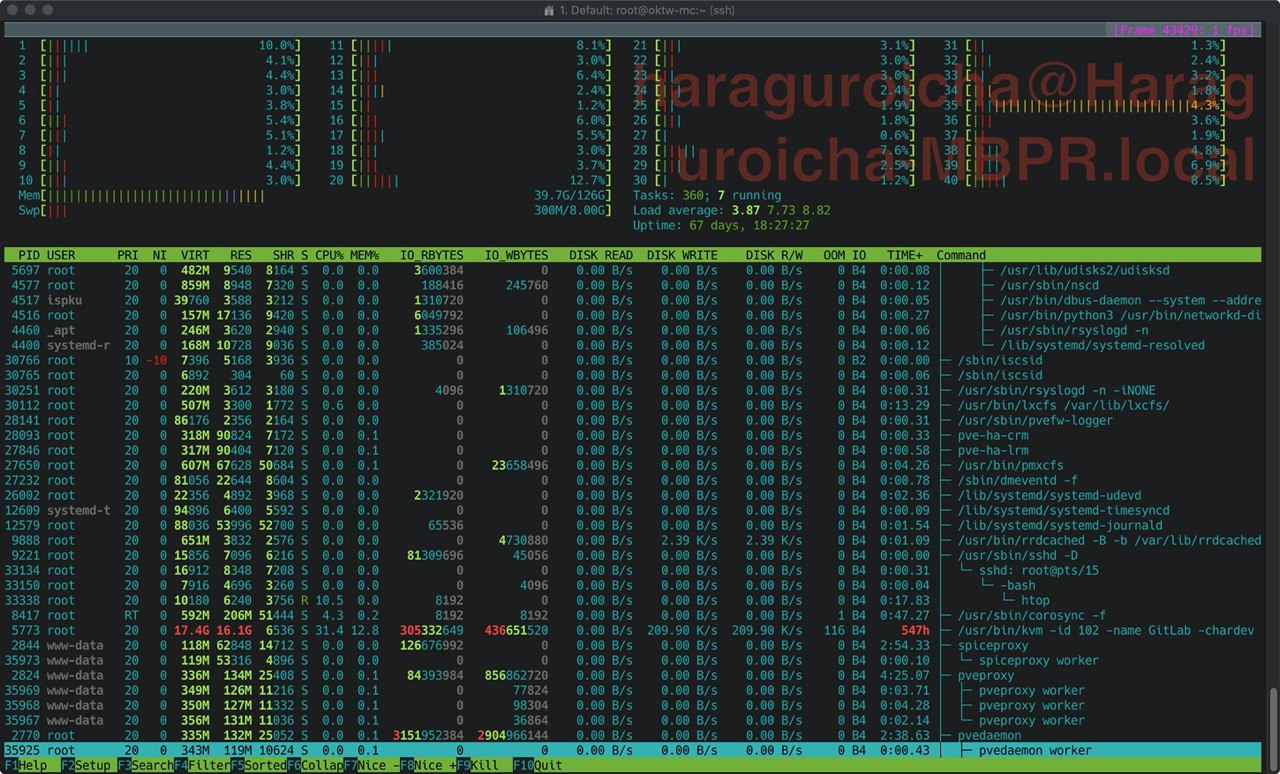Select the pveproxy parent row with PID 2824

[x=633, y=675]
